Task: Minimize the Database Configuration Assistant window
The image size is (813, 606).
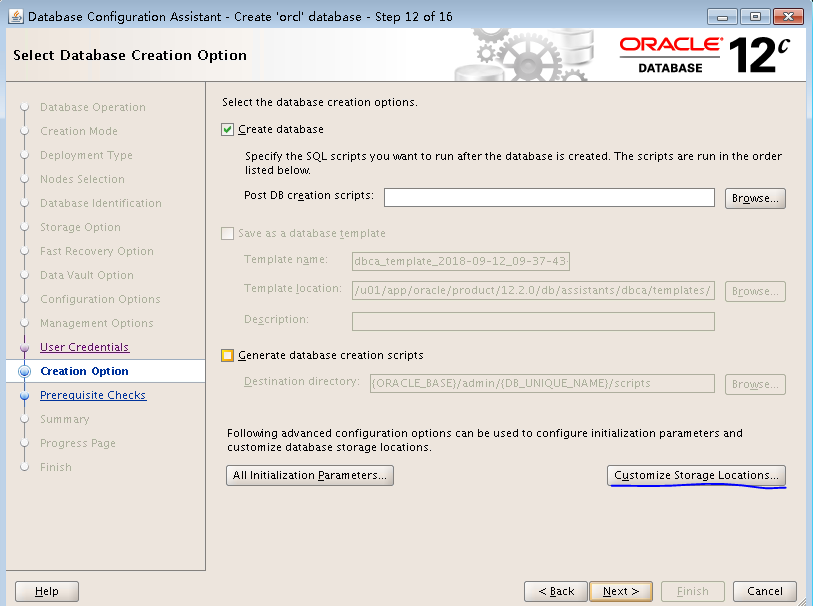Action: pyautogui.click(x=722, y=17)
